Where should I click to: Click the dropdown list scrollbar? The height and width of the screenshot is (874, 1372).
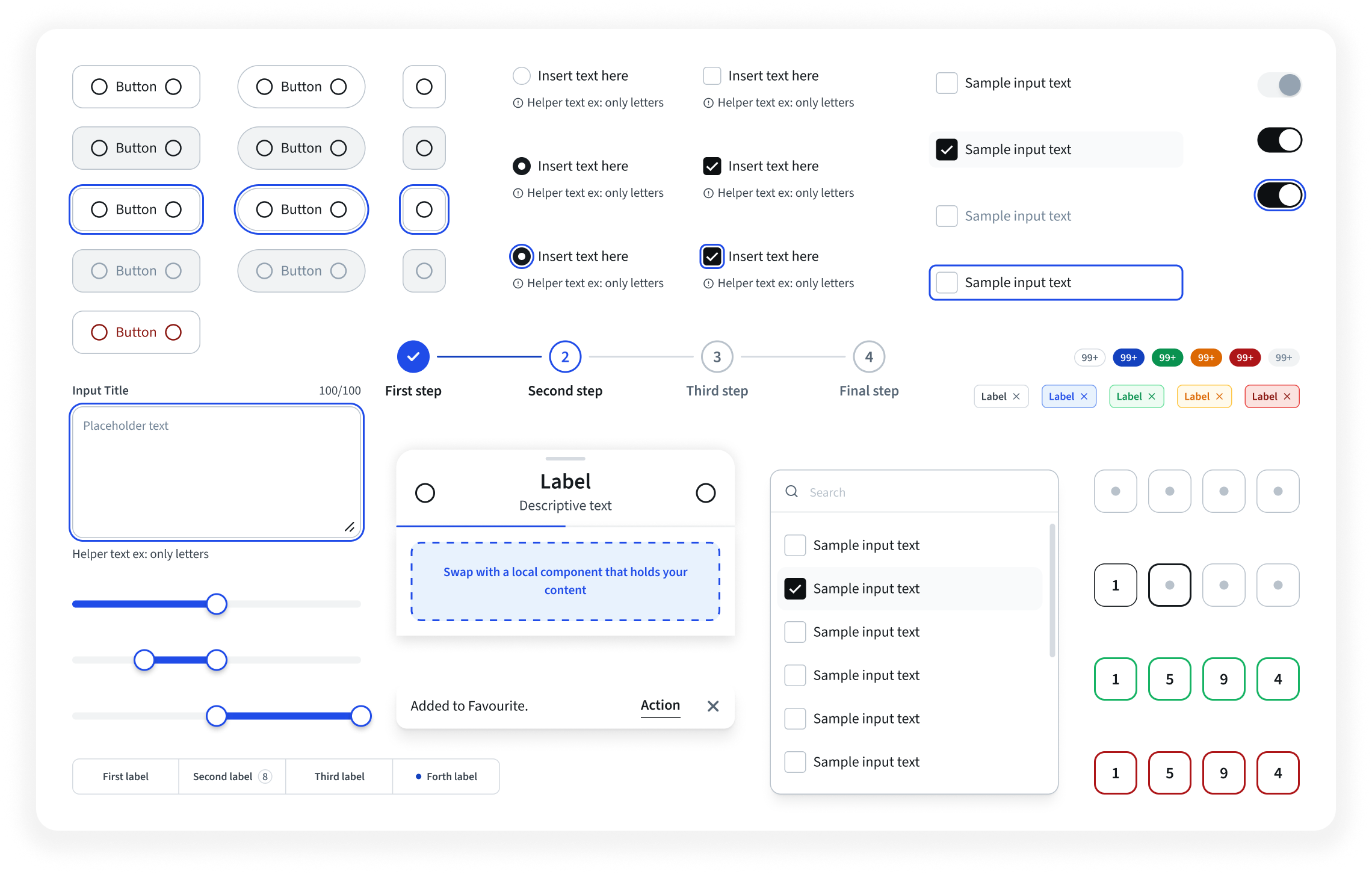click(1052, 590)
